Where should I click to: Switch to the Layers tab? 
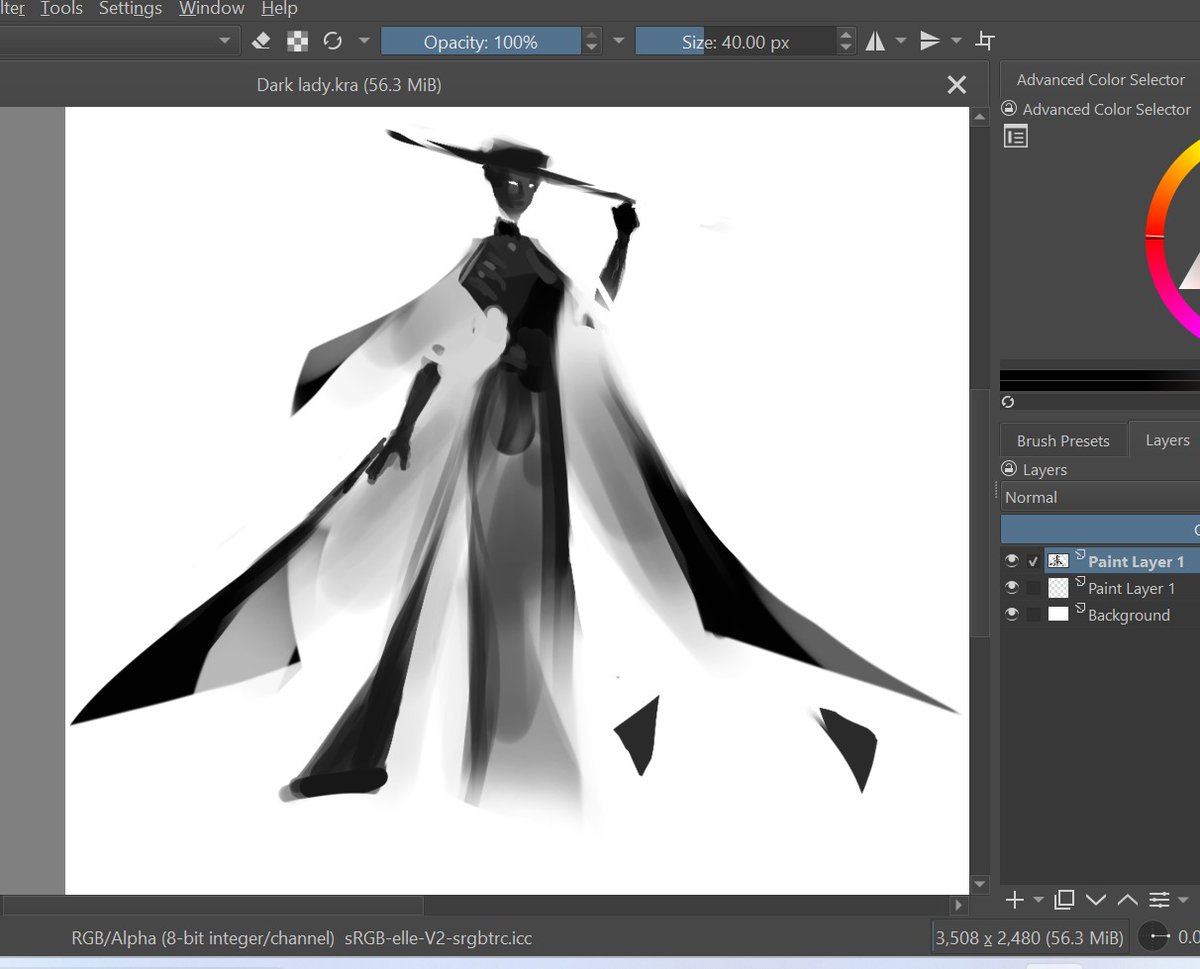[x=1166, y=440]
